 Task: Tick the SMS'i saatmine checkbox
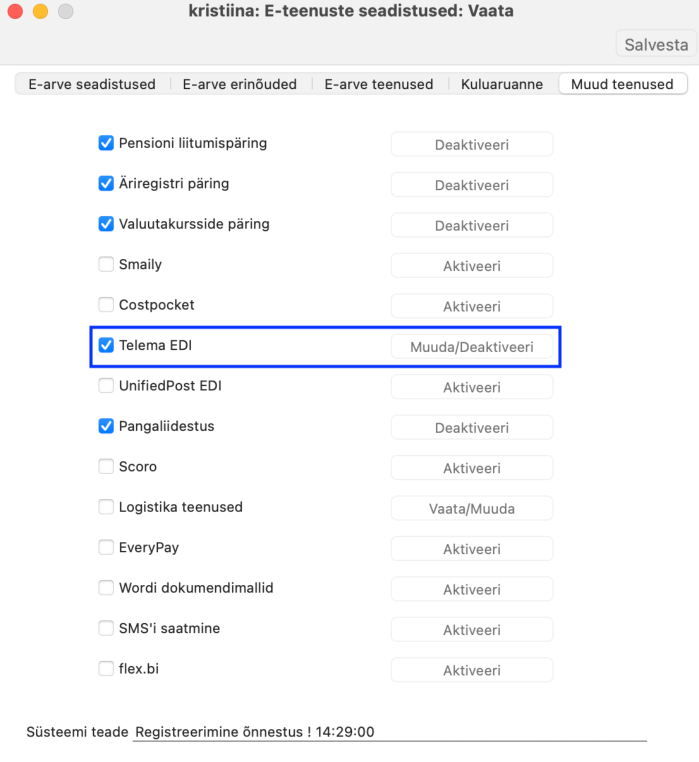(x=106, y=628)
